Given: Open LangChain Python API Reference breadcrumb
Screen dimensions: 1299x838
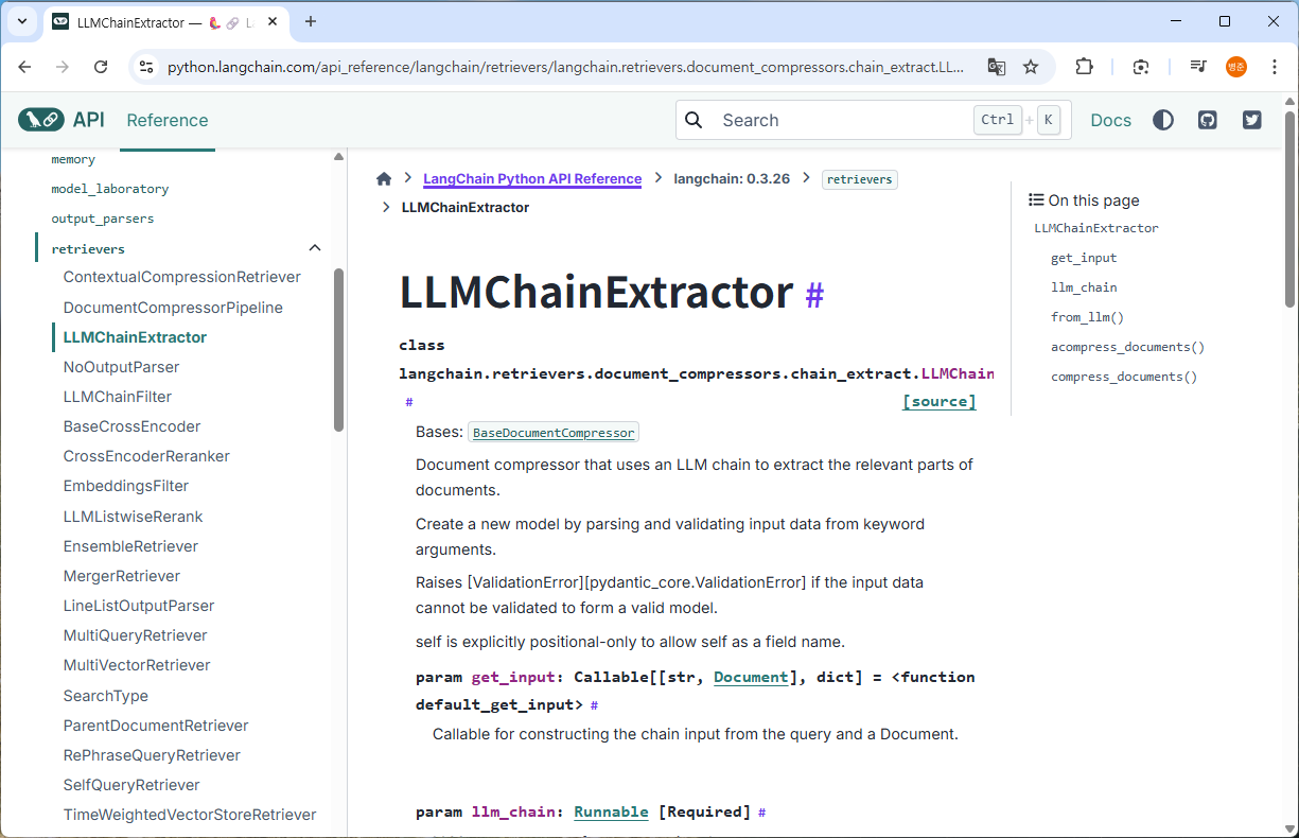Looking at the screenshot, I should click(532, 179).
